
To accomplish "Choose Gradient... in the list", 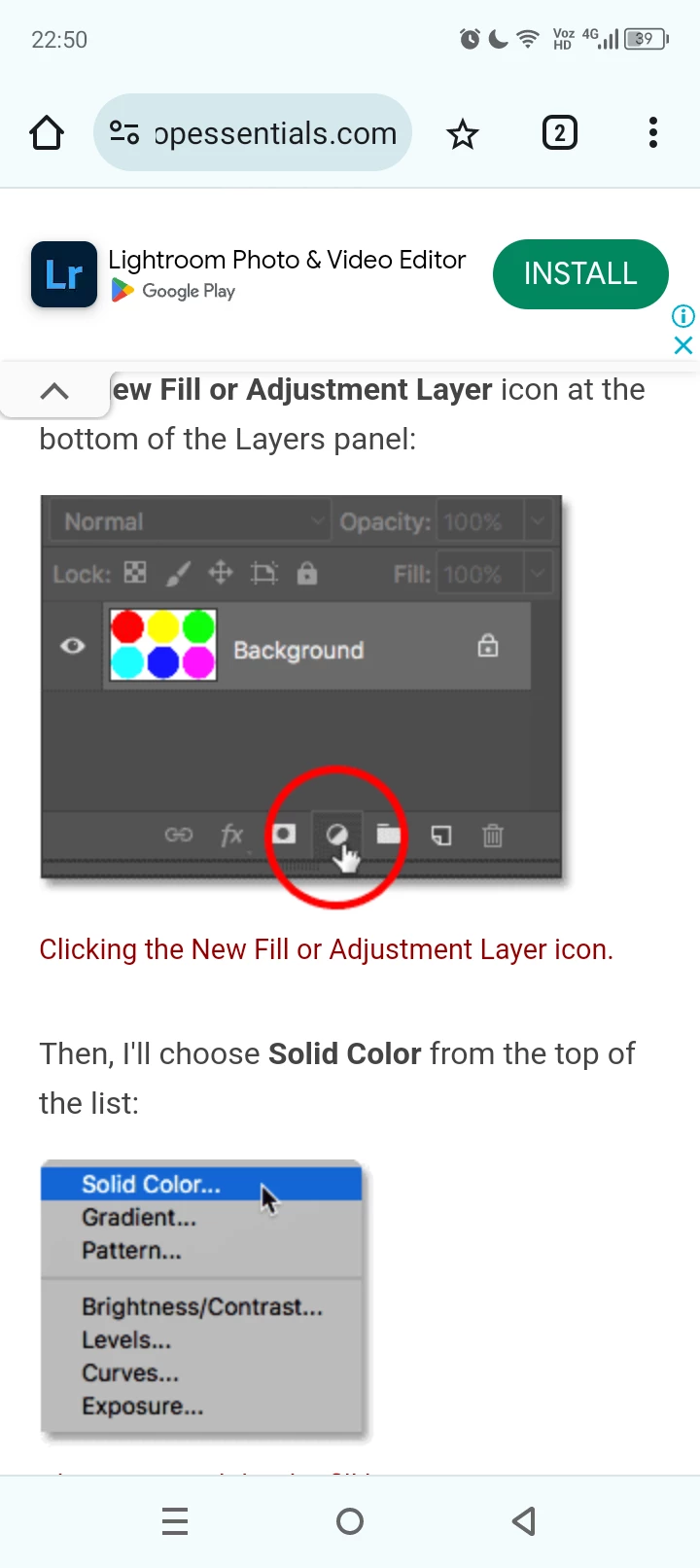I will [139, 1217].
